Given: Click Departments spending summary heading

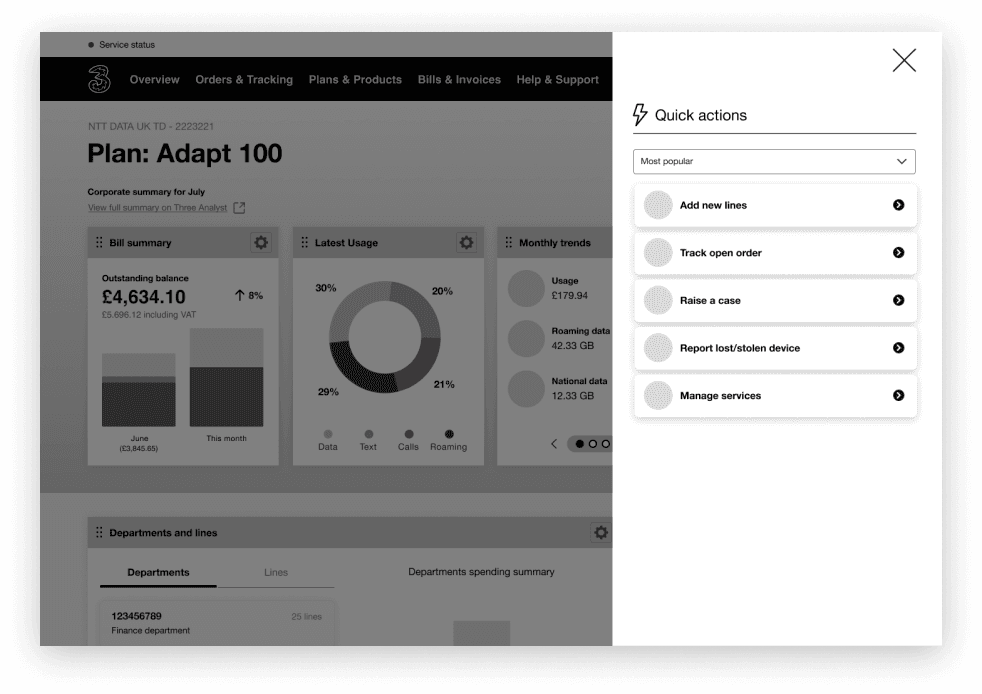Looking at the screenshot, I should (x=481, y=572).
